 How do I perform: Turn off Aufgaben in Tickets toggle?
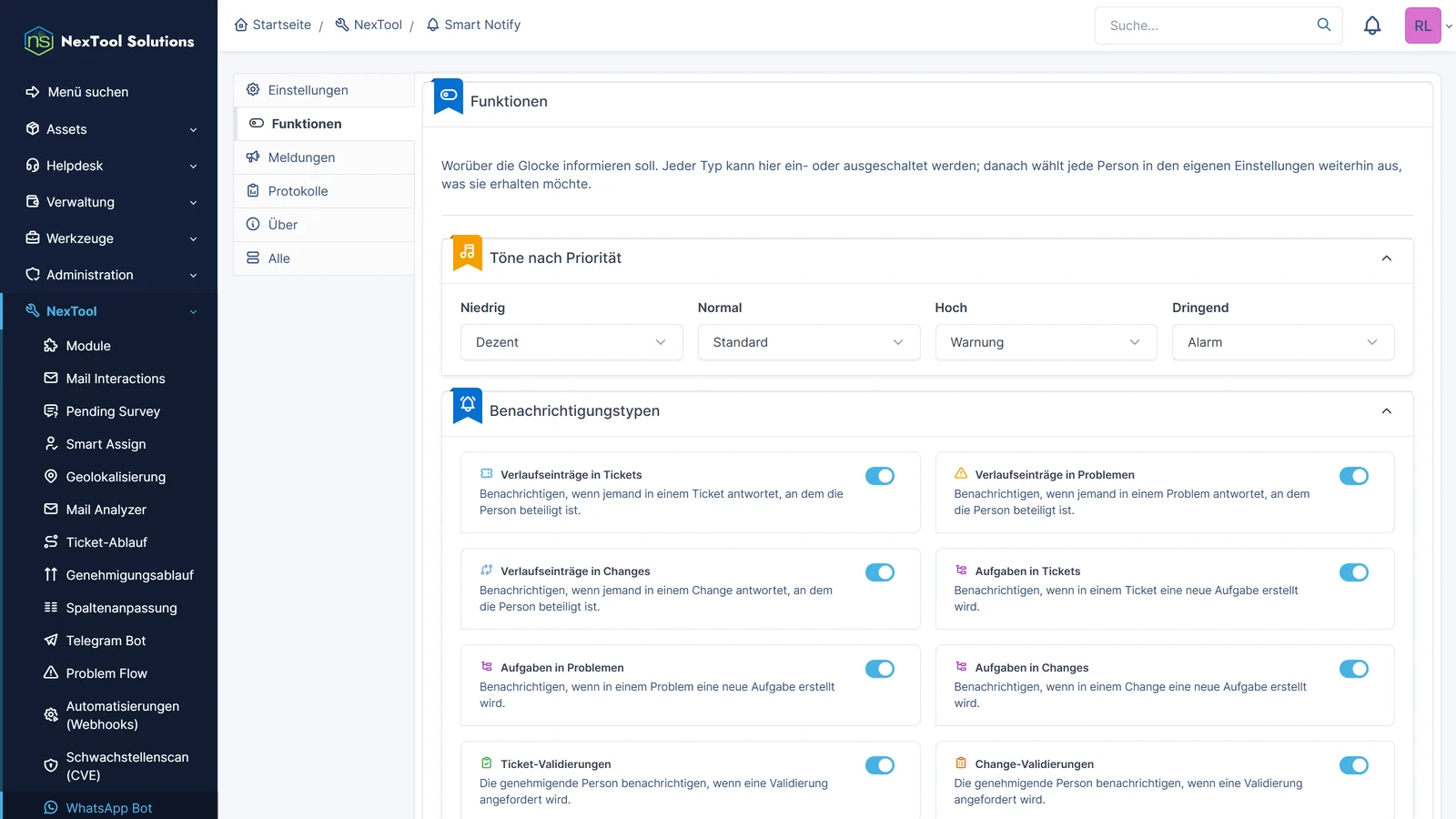[x=1354, y=572]
